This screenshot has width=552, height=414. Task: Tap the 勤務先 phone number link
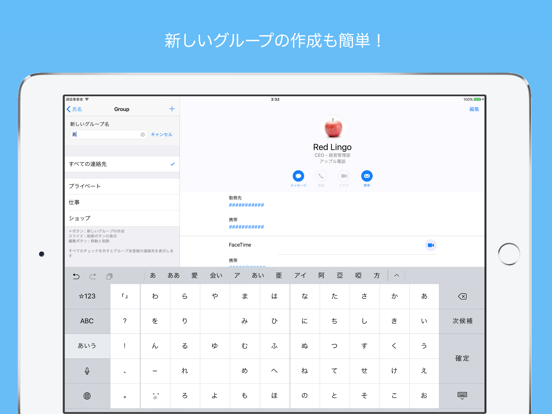coord(246,205)
